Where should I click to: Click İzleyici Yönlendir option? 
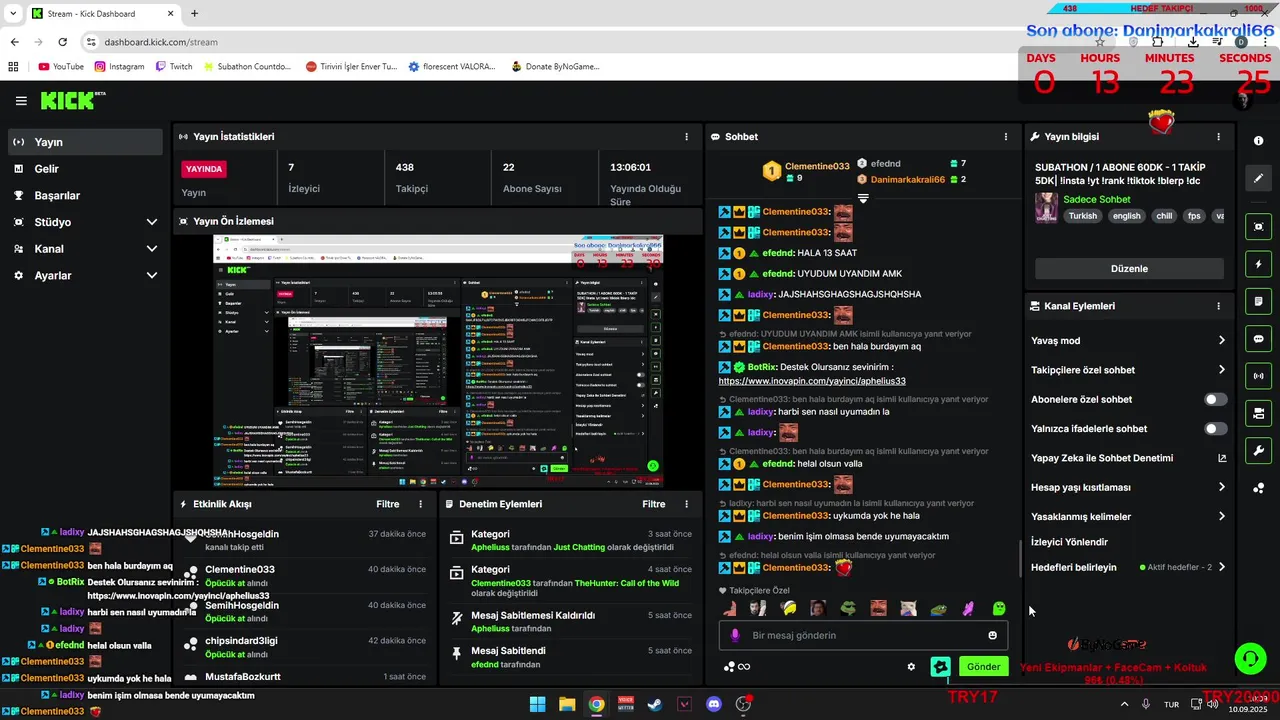point(1069,542)
